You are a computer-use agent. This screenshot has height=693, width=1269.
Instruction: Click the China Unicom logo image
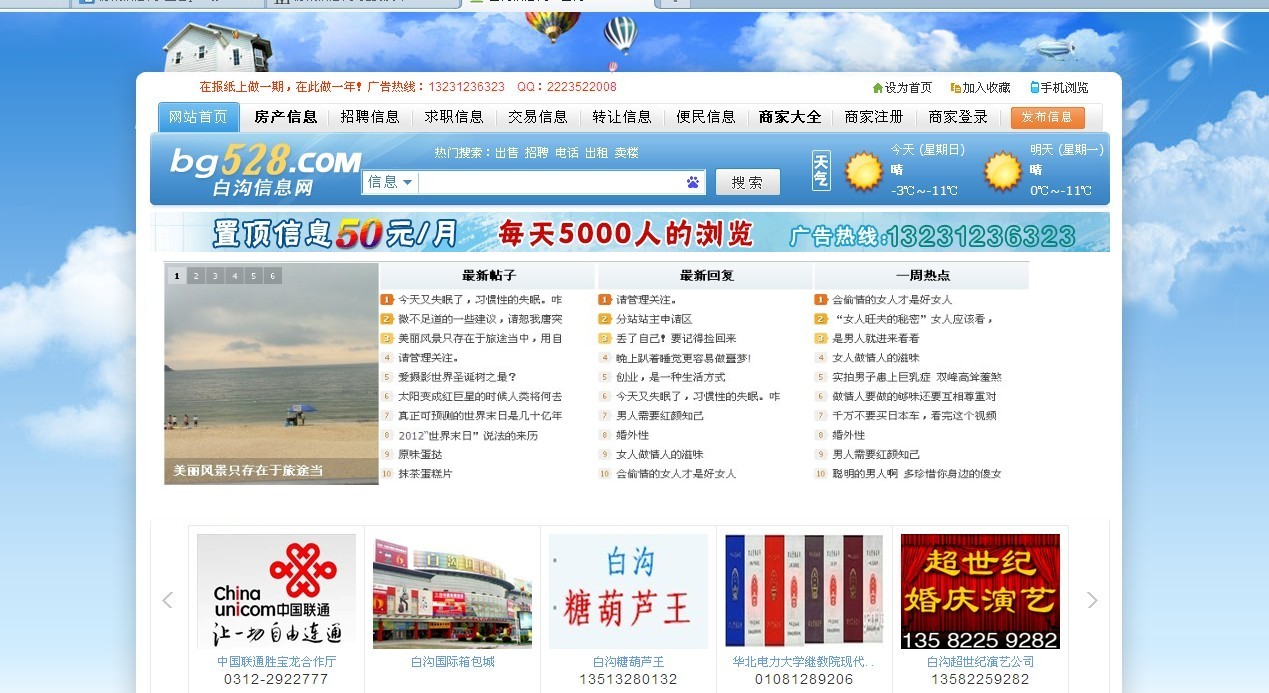(276, 591)
